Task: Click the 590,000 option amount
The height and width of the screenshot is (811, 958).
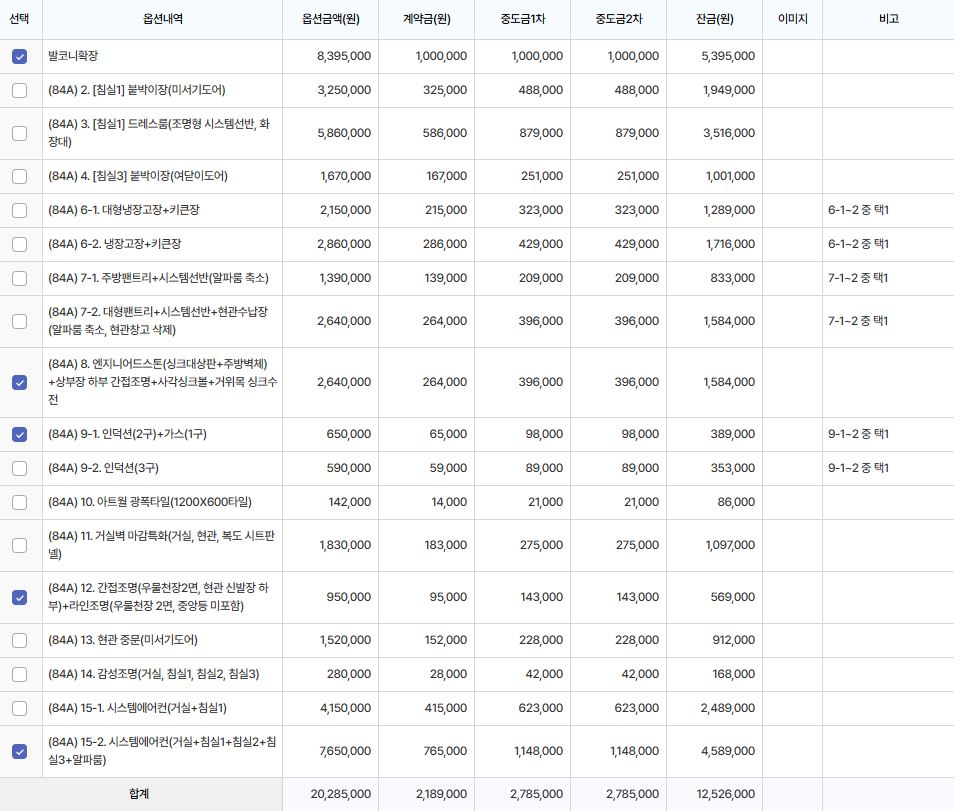Action: [x=348, y=468]
